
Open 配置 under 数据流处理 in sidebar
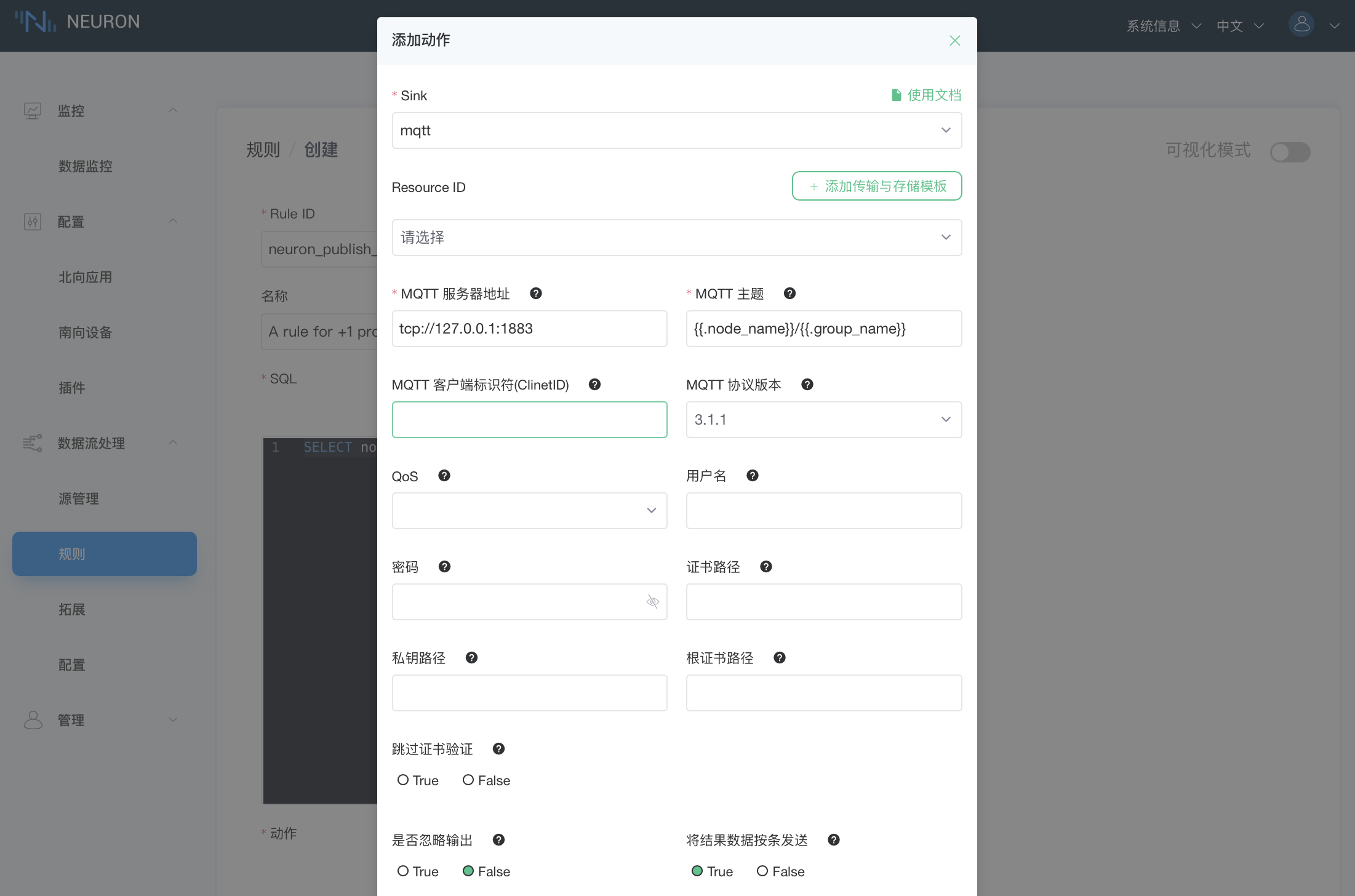pos(71,665)
